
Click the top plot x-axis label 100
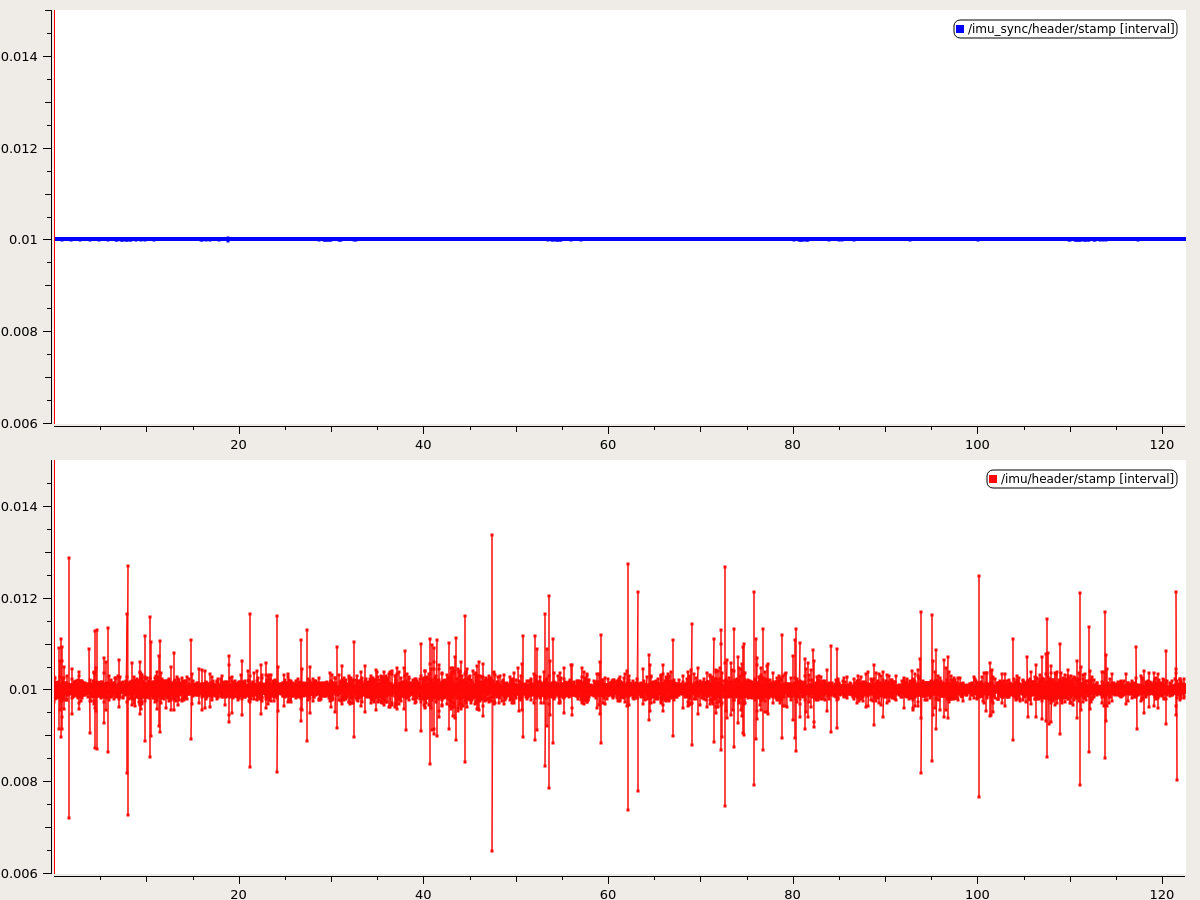click(x=977, y=444)
